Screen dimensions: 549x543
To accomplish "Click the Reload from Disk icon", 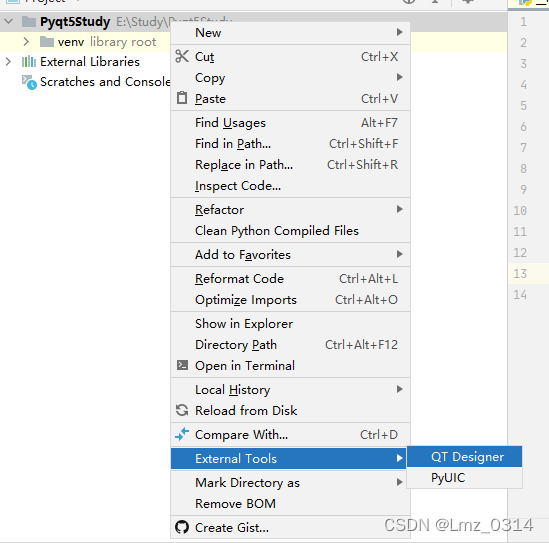I will pos(182,410).
